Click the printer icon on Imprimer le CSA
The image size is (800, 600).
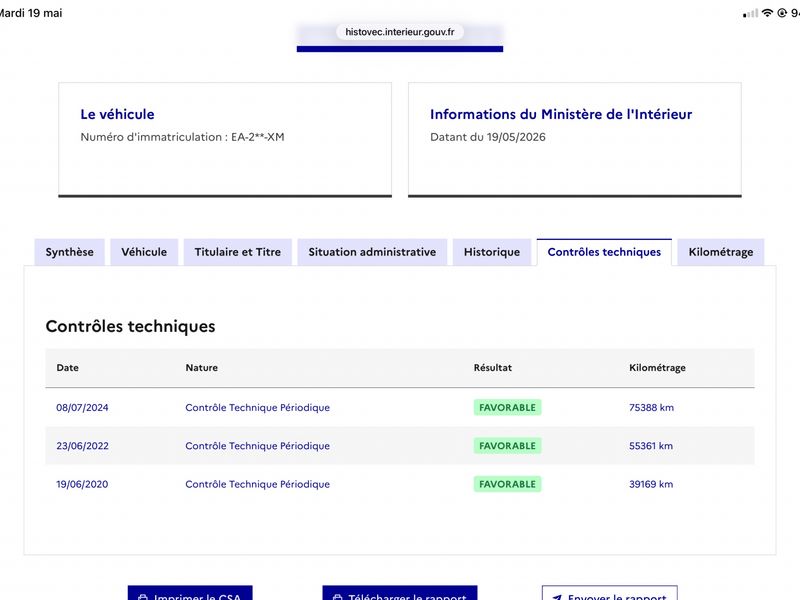[x=143, y=597]
